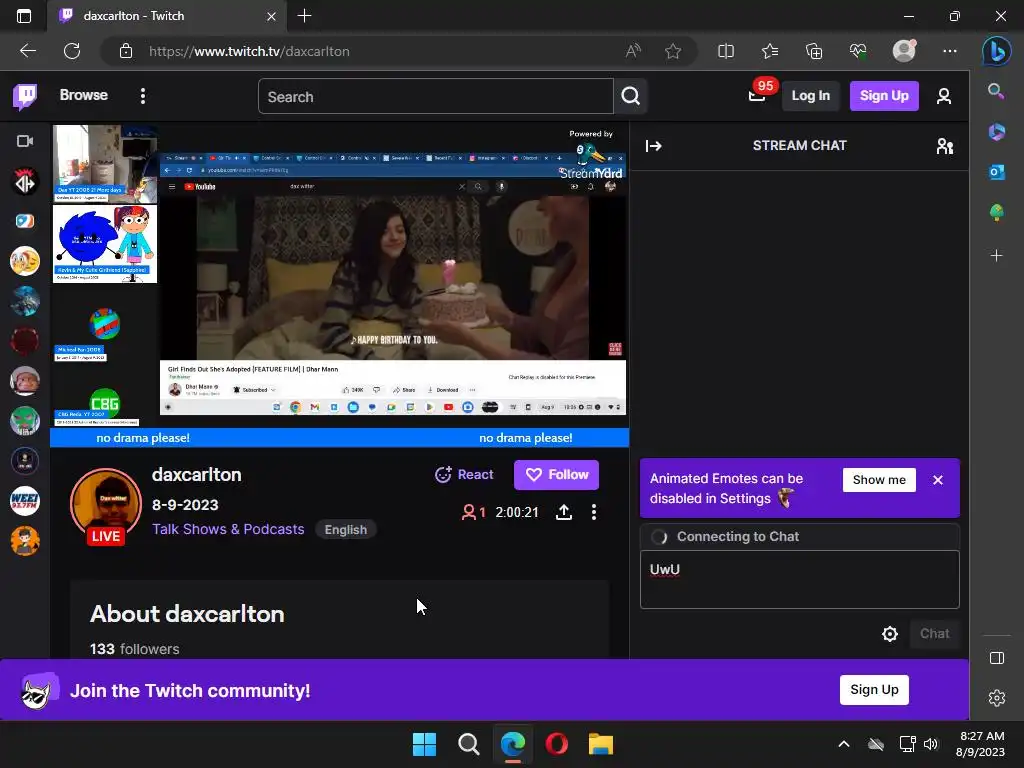Open Talk Shows & Podcasts category link
1024x768 pixels.
(228, 529)
